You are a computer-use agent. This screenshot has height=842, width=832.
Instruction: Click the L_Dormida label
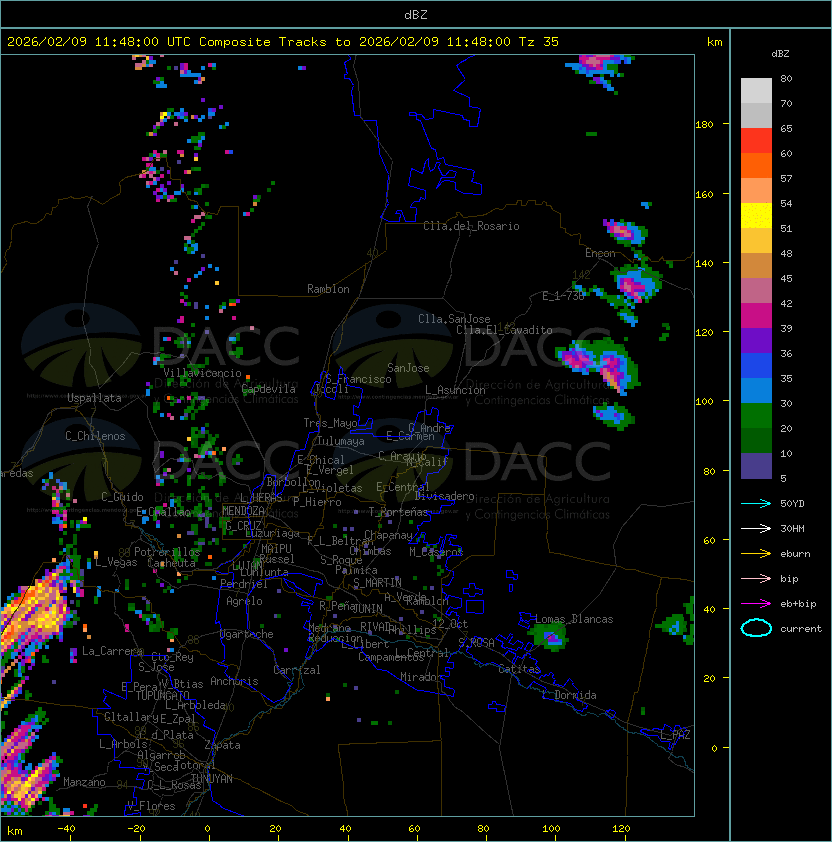point(569,695)
